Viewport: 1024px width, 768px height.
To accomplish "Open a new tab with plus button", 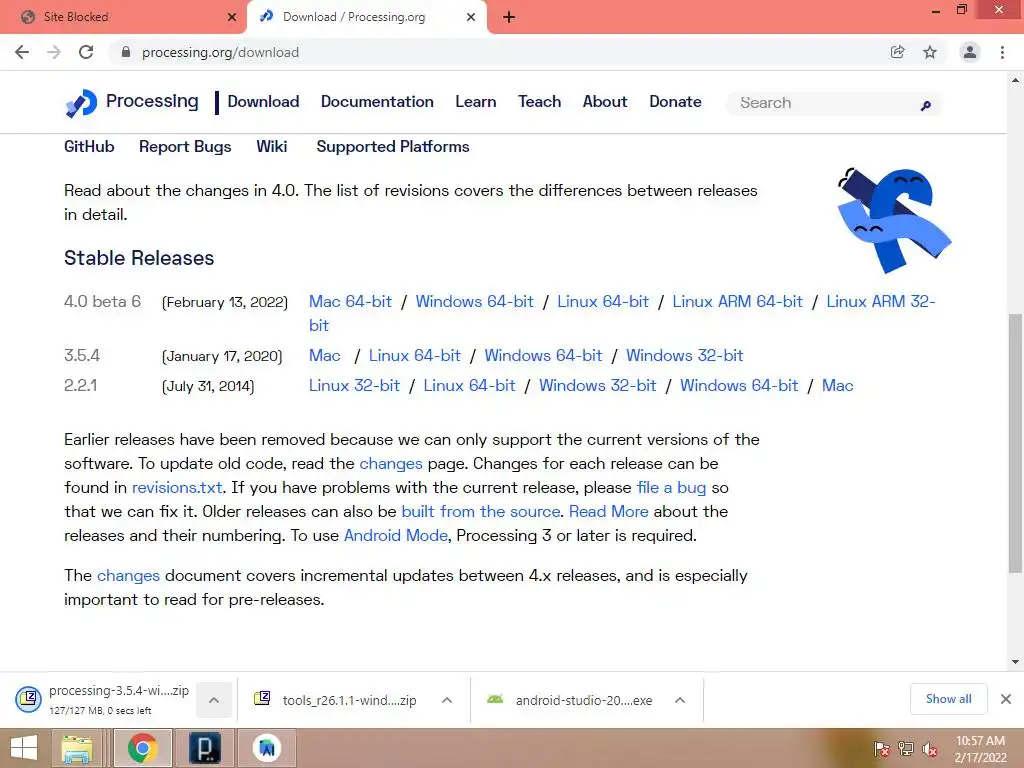I will pos(509,17).
